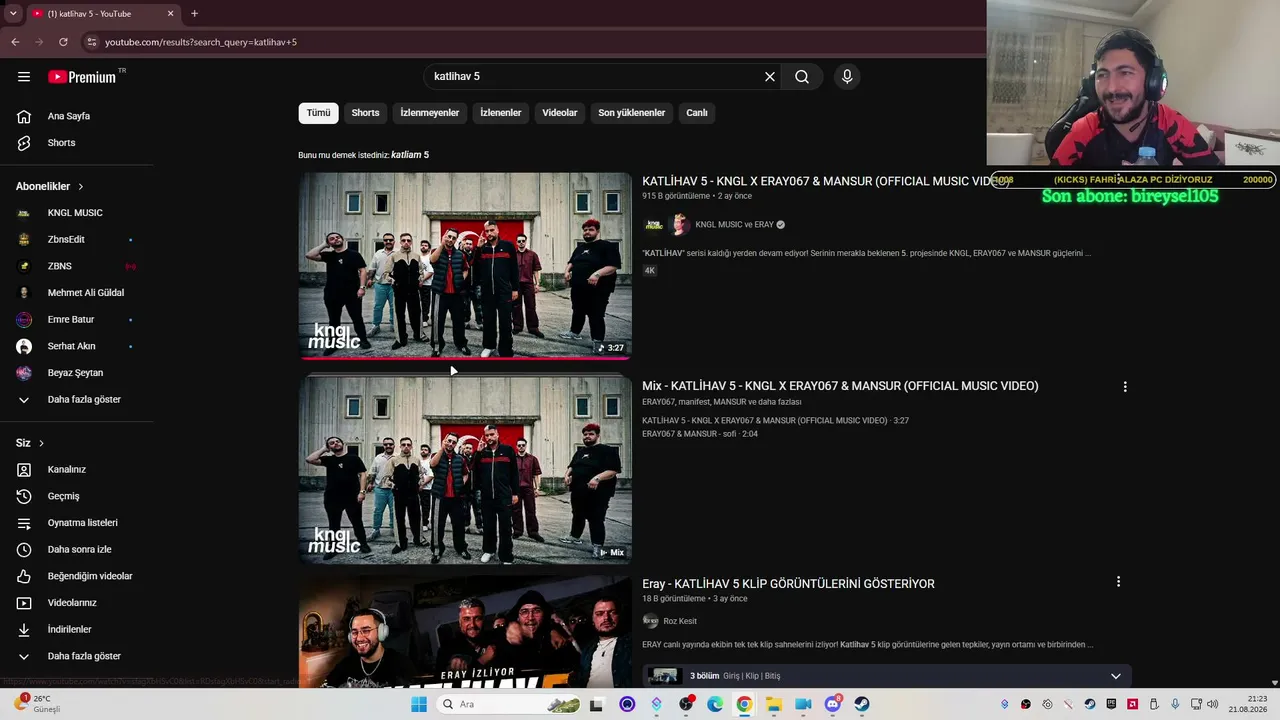Screen dimensions: 1280x720
Task: Expand the 3 bölüm chapters chevron
Action: pos(1116,676)
